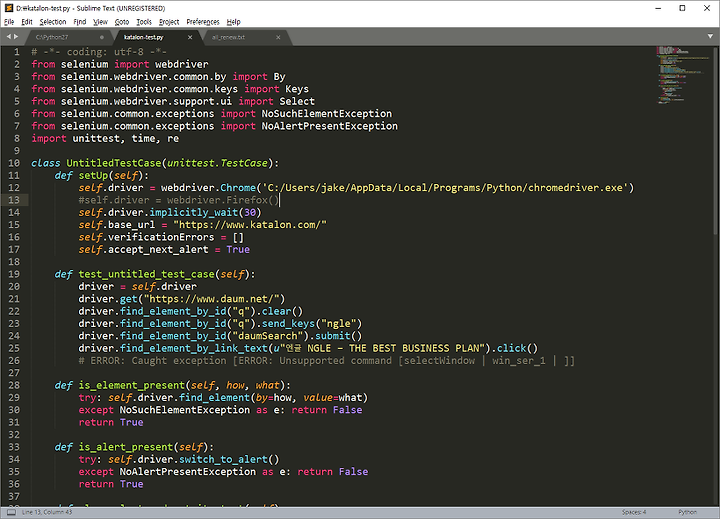The width and height of the screenshot is (720, 519).
Task: Open the Find menu
Action: pos(80,22)
